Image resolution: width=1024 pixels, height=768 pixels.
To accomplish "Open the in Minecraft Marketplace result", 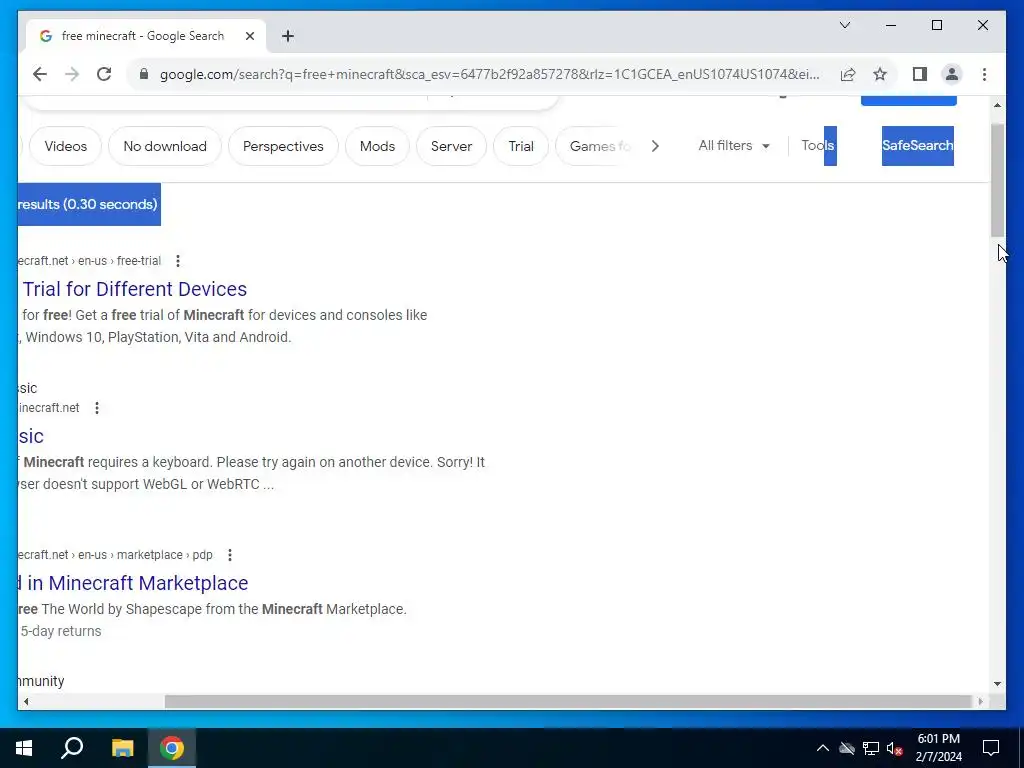I will [x=133, y=583].
